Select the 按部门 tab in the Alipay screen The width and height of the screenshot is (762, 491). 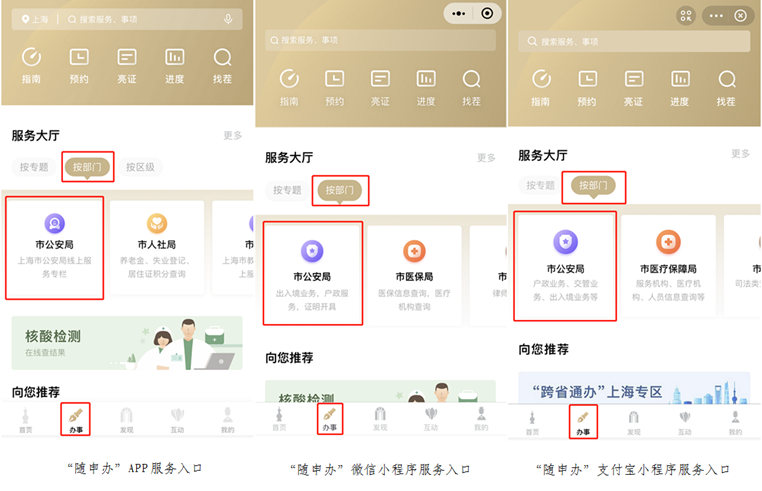[x=593, y=186]
